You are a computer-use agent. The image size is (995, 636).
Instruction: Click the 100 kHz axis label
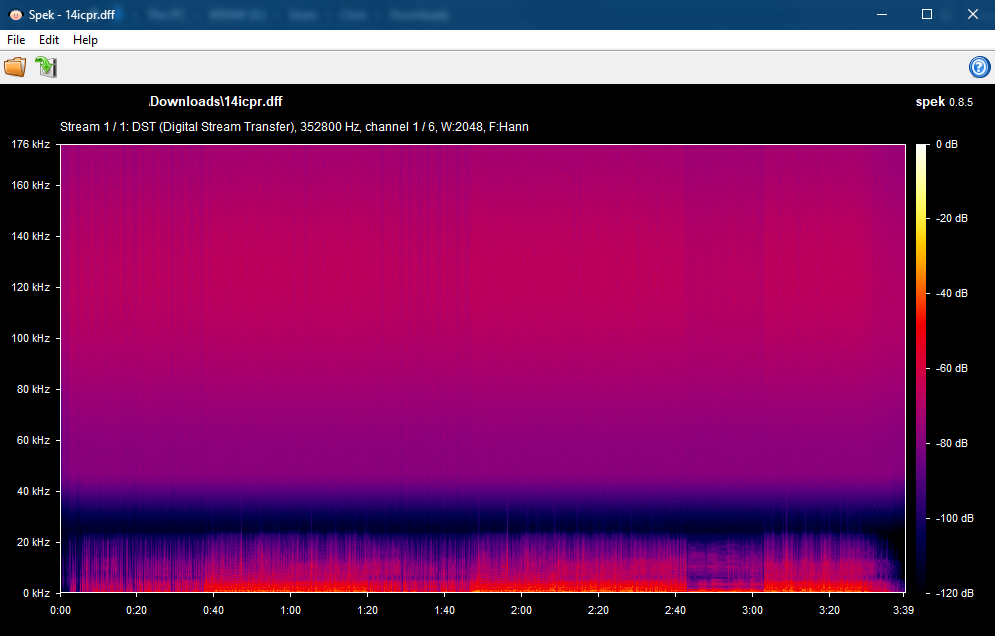[x=30, y=338]
